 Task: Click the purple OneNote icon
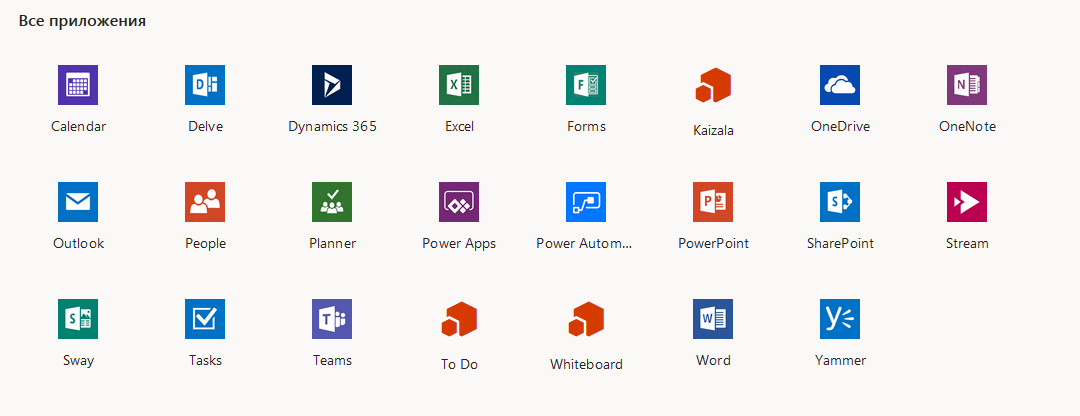coord(967,85)
